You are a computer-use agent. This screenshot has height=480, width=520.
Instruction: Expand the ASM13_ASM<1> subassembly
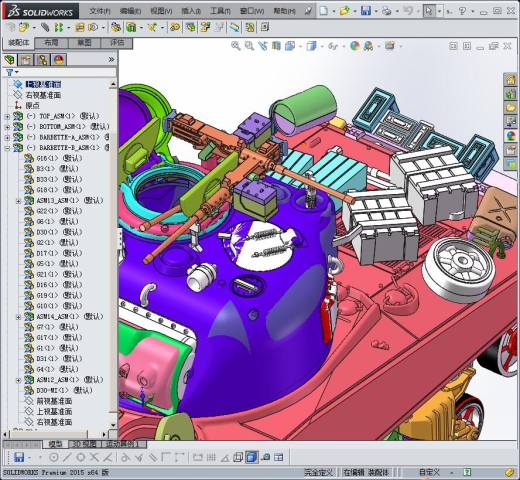click(18, 201)
